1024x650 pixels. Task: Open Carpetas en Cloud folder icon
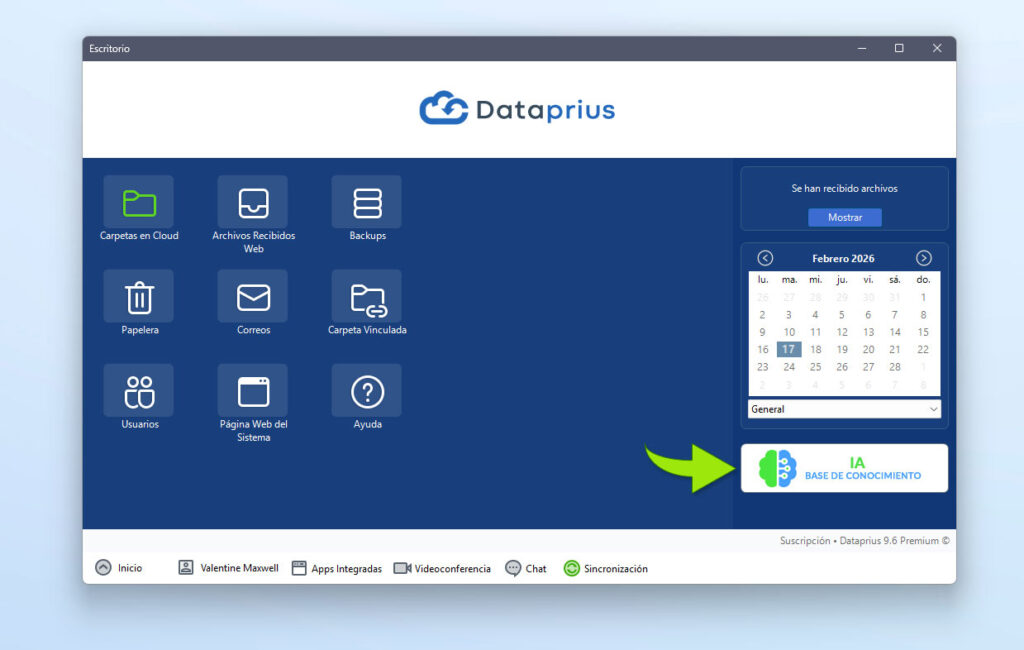tap(138, 203)
